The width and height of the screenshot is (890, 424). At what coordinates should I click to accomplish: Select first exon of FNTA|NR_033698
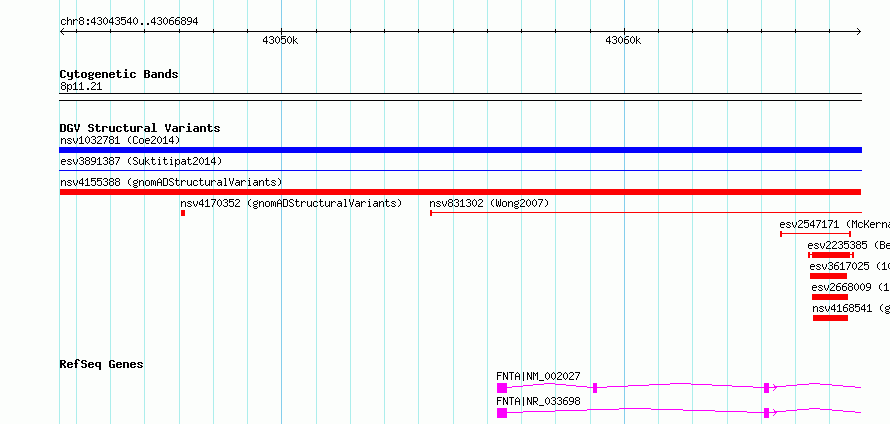[x=502, y=413]
